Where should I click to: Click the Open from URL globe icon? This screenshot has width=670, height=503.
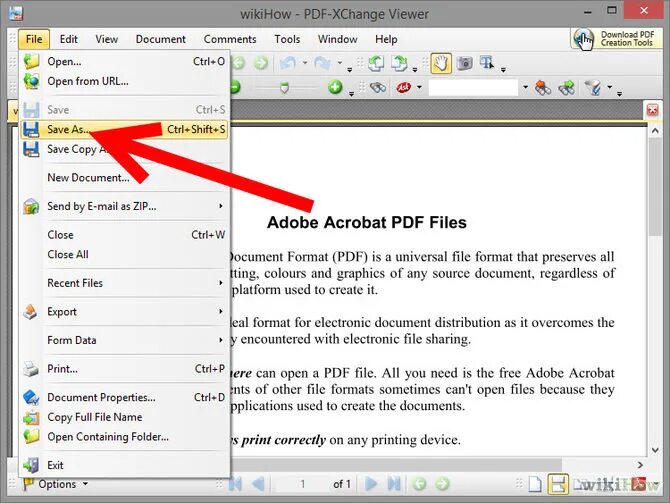pos(31,81)
